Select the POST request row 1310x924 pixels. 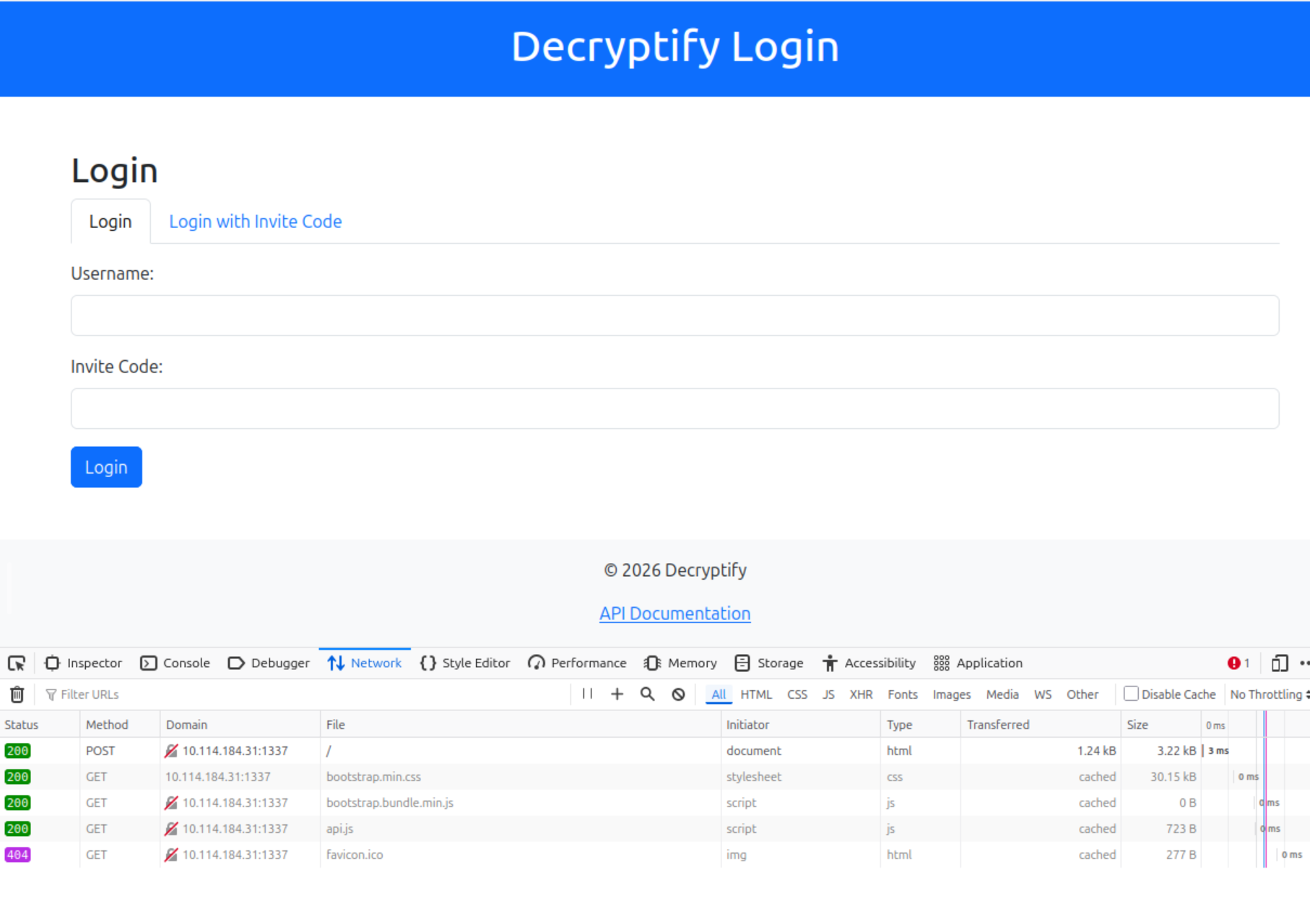[x=655, y=751]
